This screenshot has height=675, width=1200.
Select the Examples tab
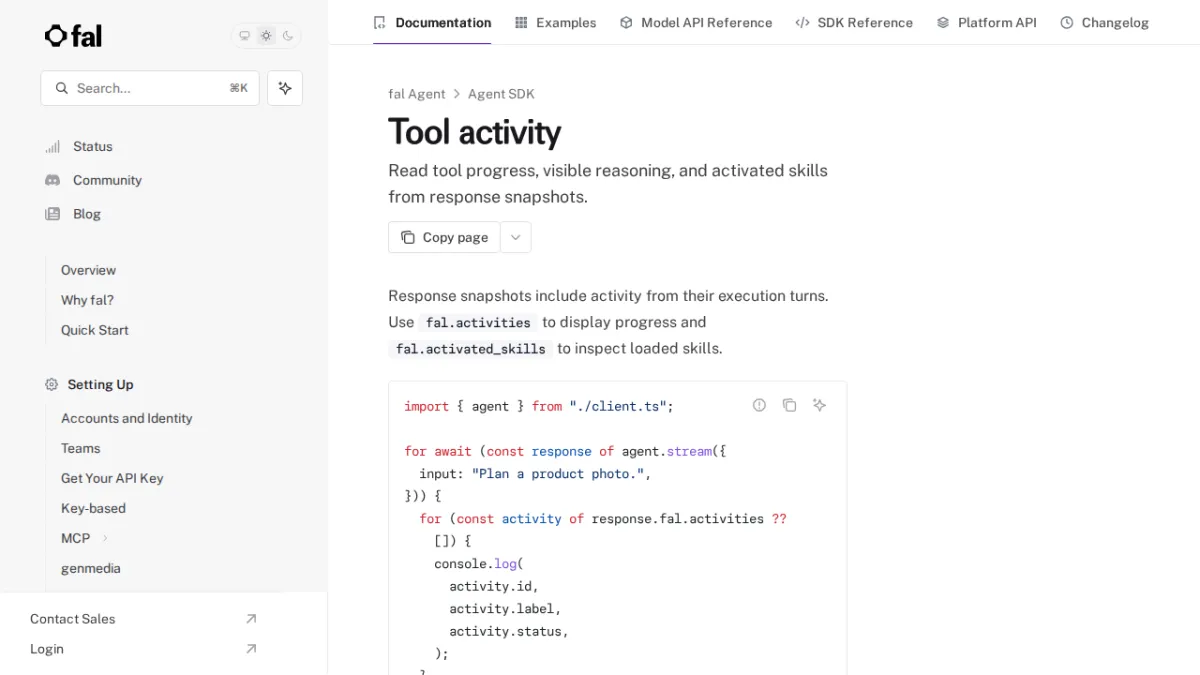pos(555,22)
